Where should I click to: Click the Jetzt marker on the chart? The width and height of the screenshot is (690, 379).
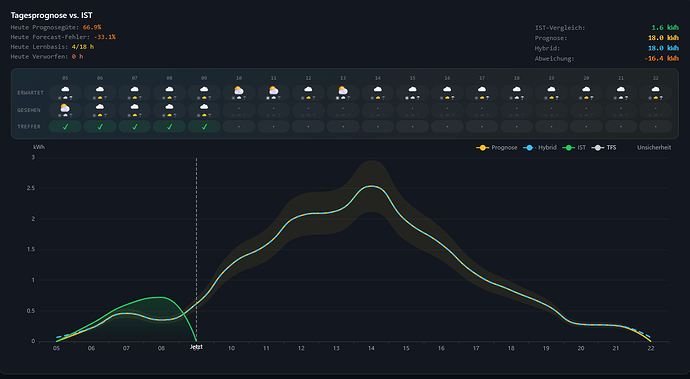coord(196,347)
